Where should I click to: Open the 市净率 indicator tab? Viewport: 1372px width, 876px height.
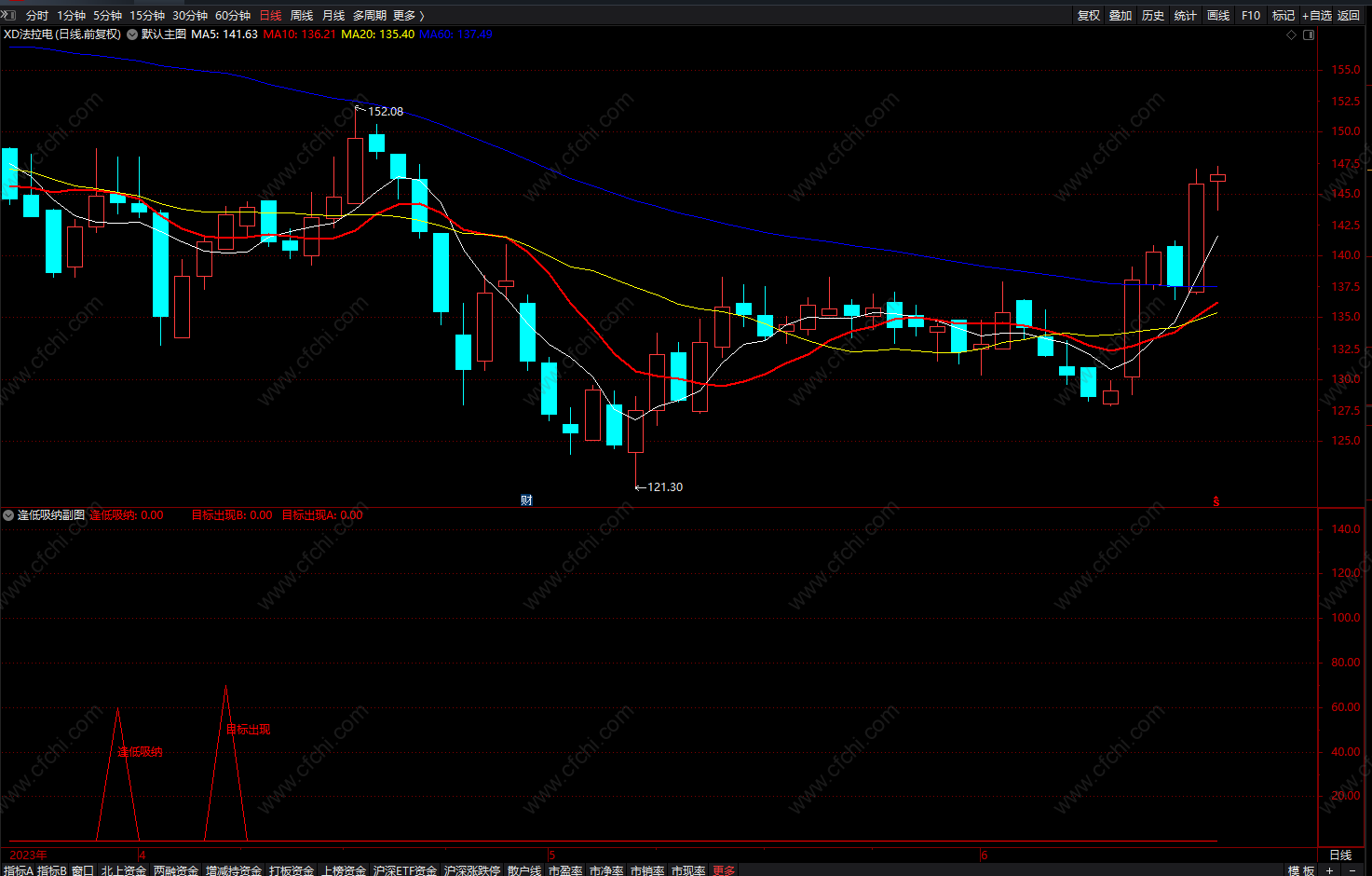[x=606, y=870]
